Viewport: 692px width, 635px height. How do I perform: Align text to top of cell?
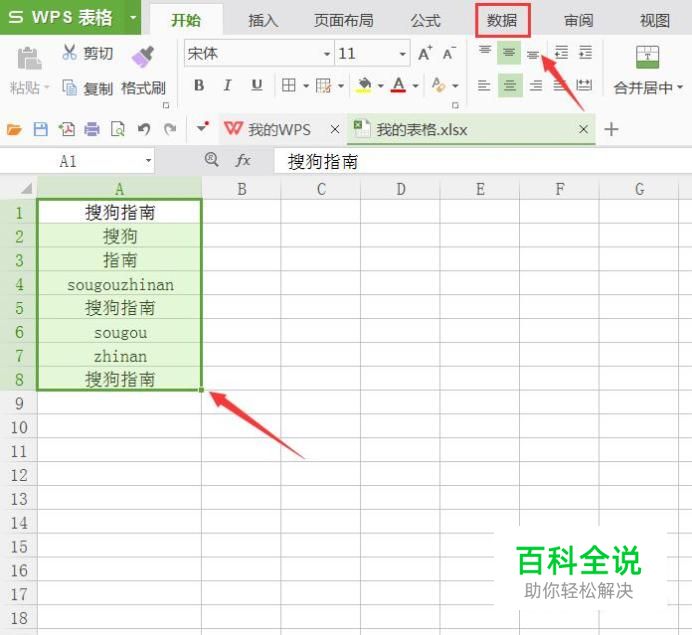point(485,53)
